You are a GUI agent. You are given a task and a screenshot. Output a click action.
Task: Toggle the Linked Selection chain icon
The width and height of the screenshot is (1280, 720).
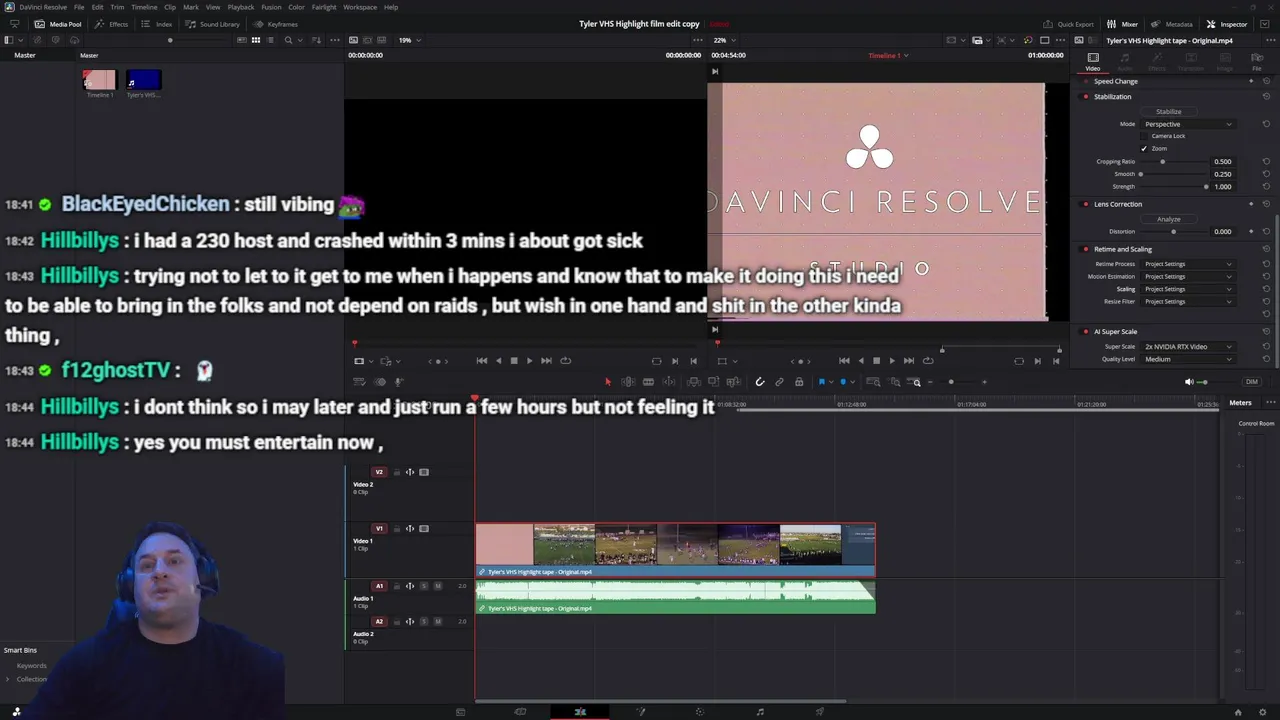(x=779, y=382)
